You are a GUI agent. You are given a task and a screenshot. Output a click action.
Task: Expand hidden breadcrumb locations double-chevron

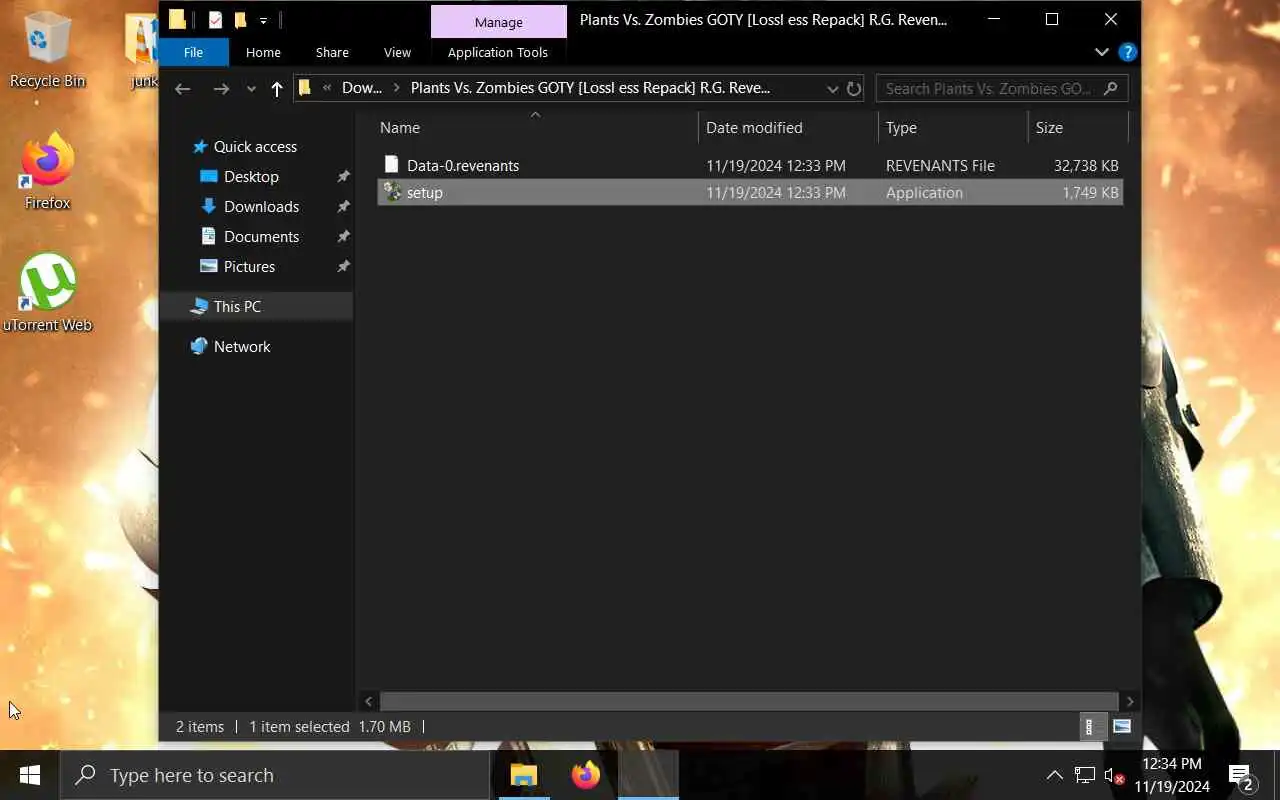click(327, 88)
